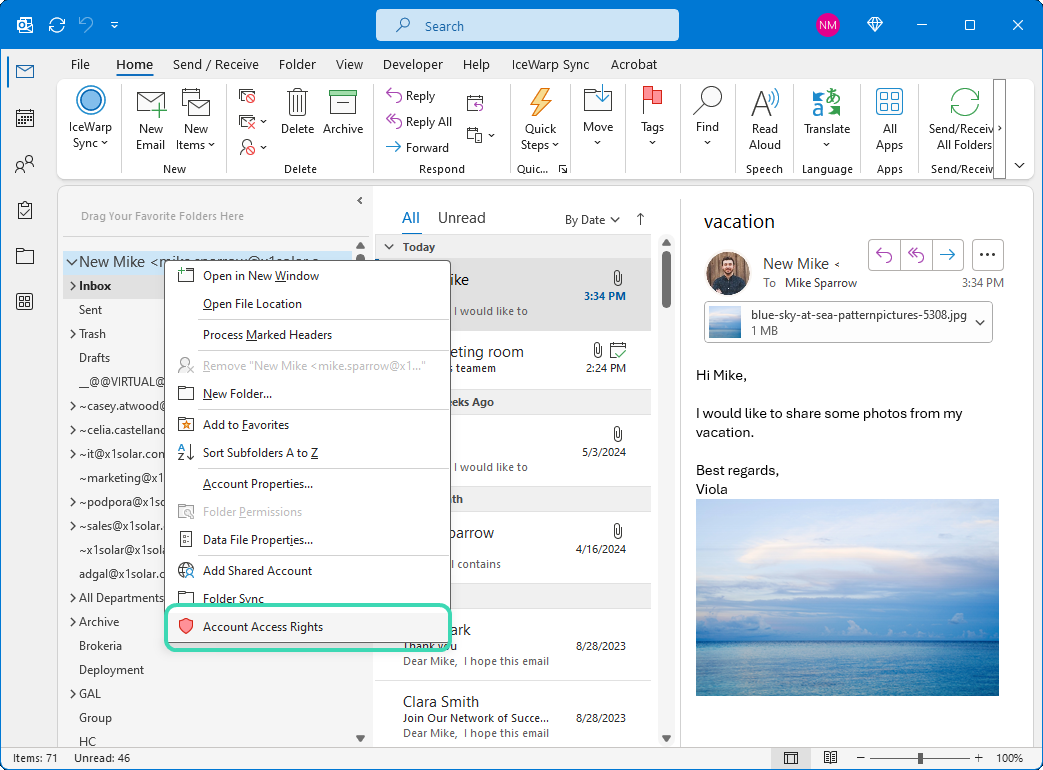Collapse the Today message group
This screenshot has width=1043, height=770.
click(x=389, y=247)
